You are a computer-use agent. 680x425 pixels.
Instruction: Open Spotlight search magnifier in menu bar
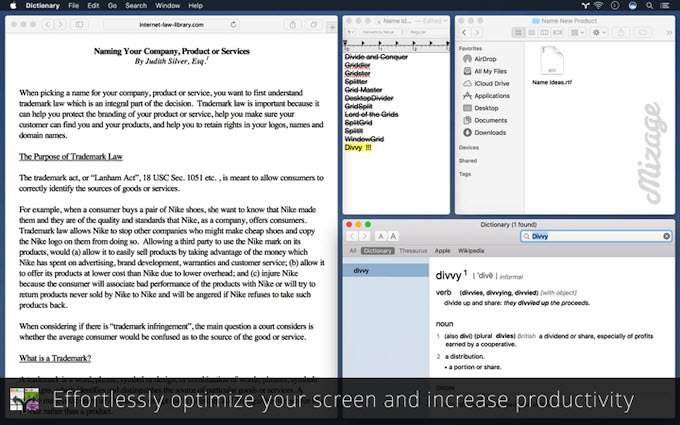pyautogui.click(x=649, y=6)
